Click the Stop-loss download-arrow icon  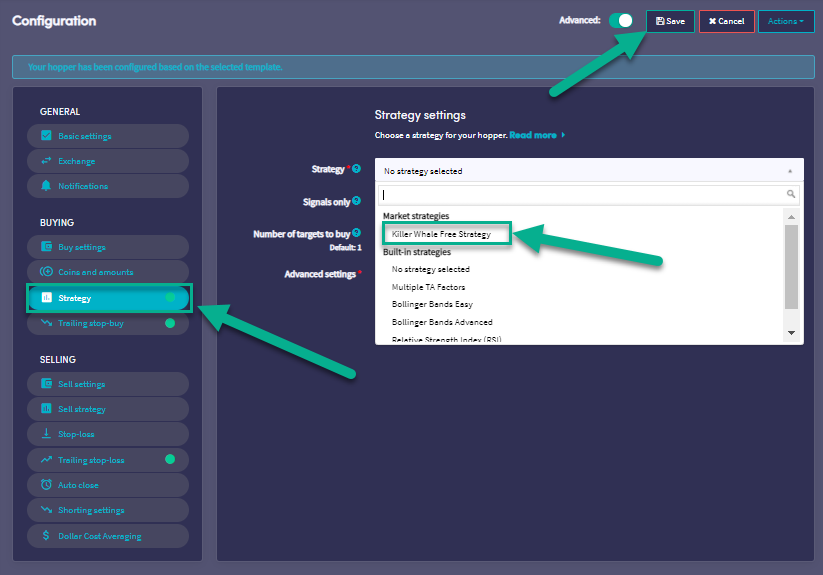click(46, 434)
